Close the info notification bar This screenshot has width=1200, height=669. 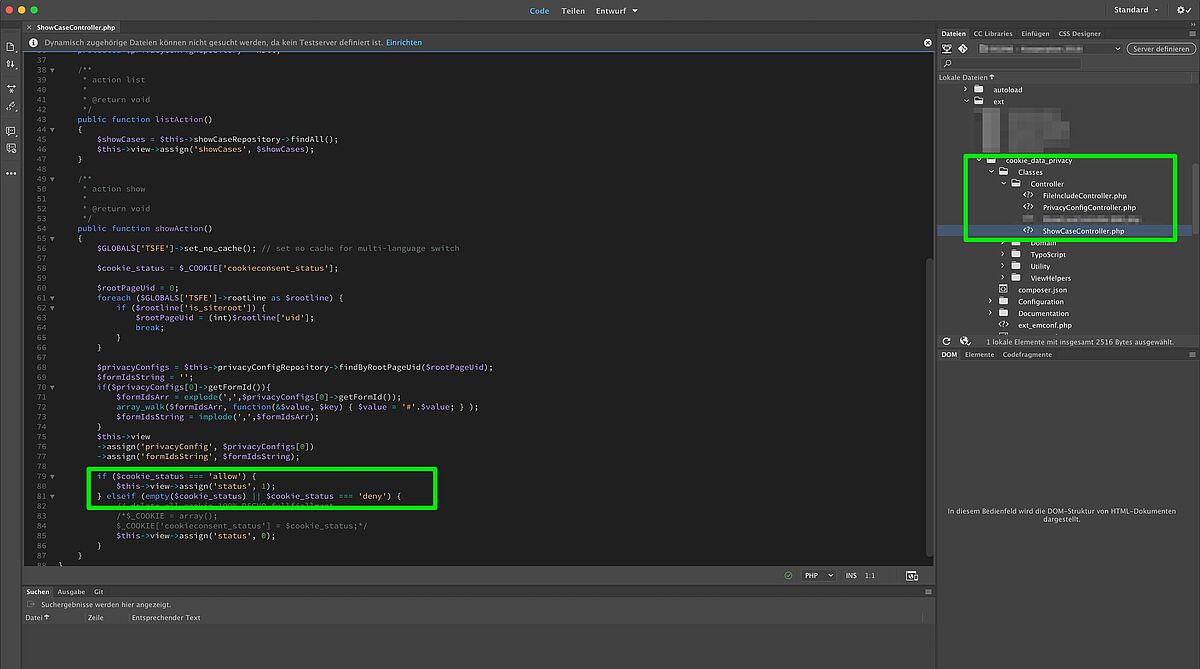point(927,43)
